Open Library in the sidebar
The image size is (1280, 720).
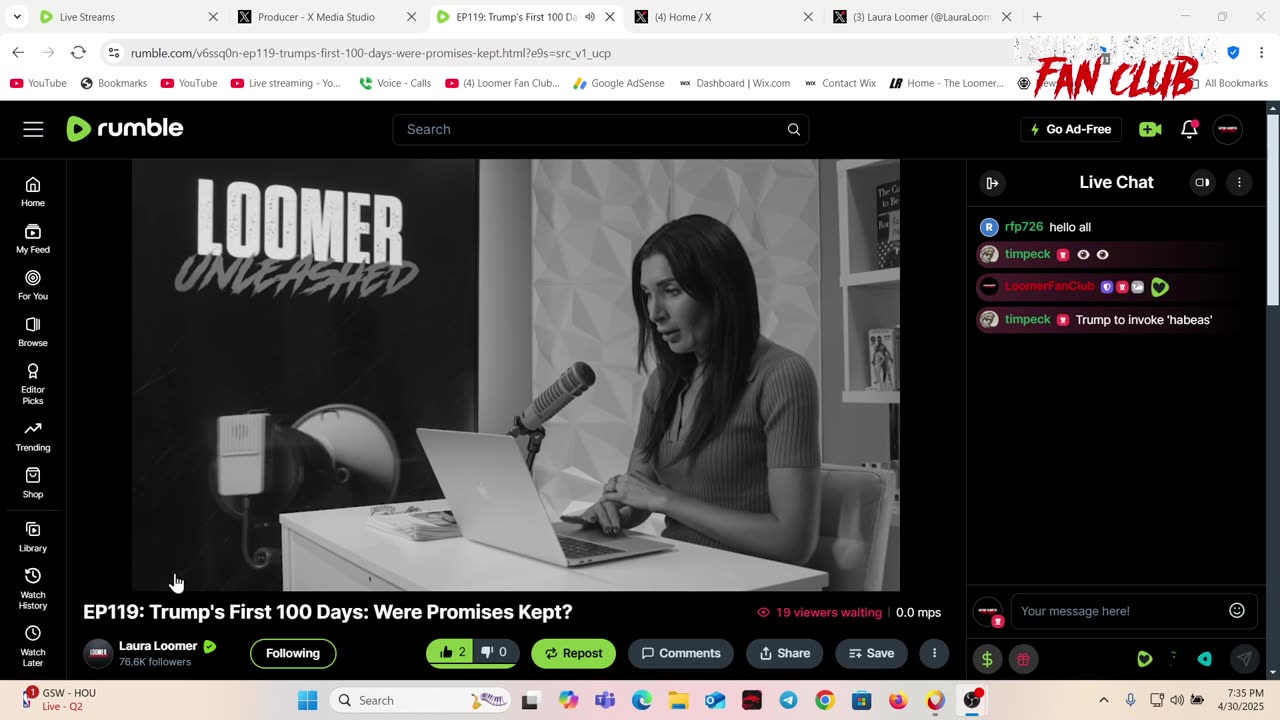pos(33,537)
